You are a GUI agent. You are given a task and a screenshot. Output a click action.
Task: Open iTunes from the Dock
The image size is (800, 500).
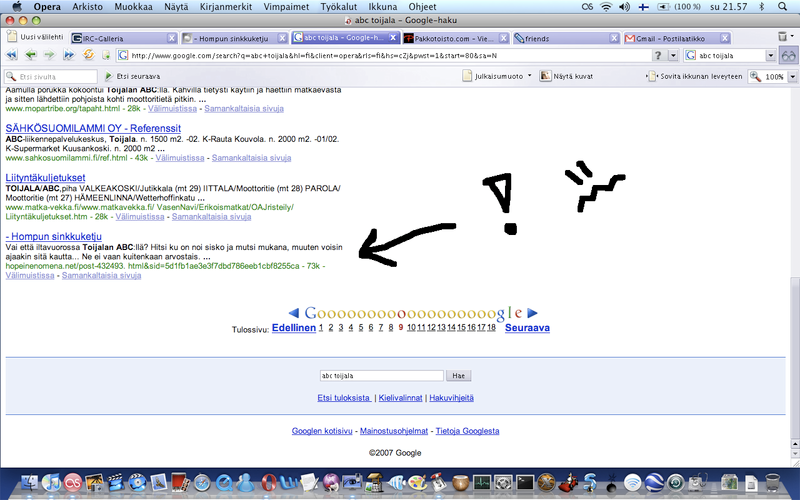click(x=51, y=483)
